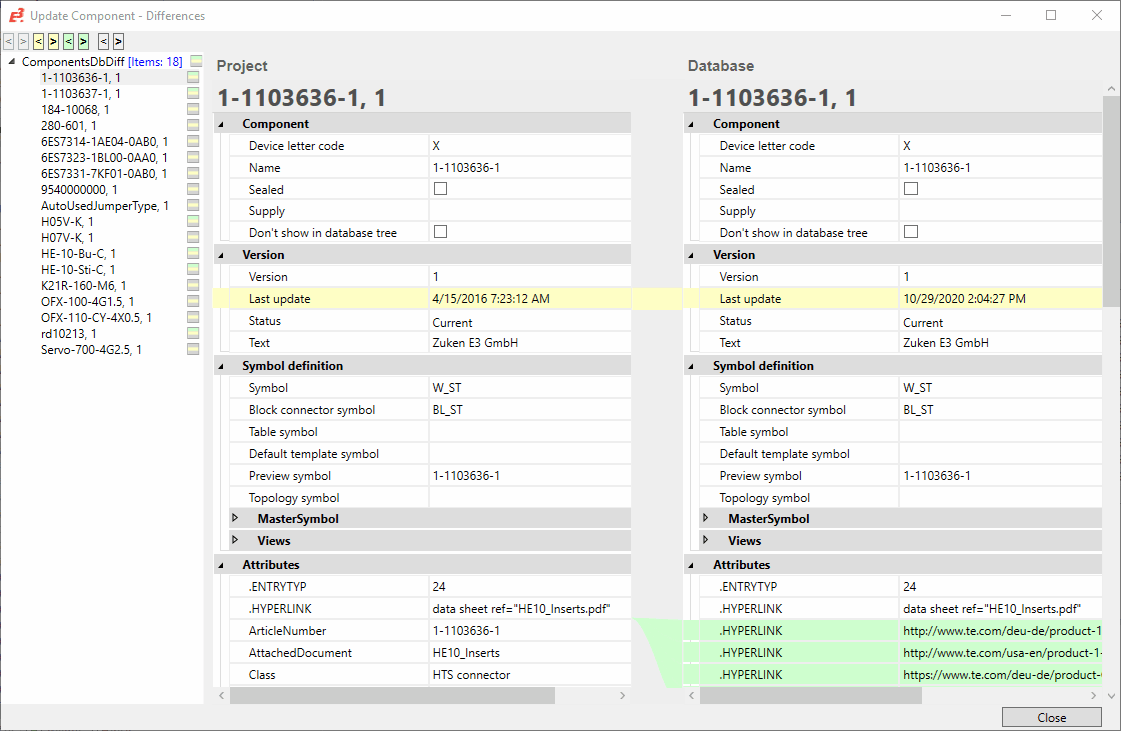Click the disabled gray previous-difference arrow
Viewport: 1121px width, 731px height.
9,42
